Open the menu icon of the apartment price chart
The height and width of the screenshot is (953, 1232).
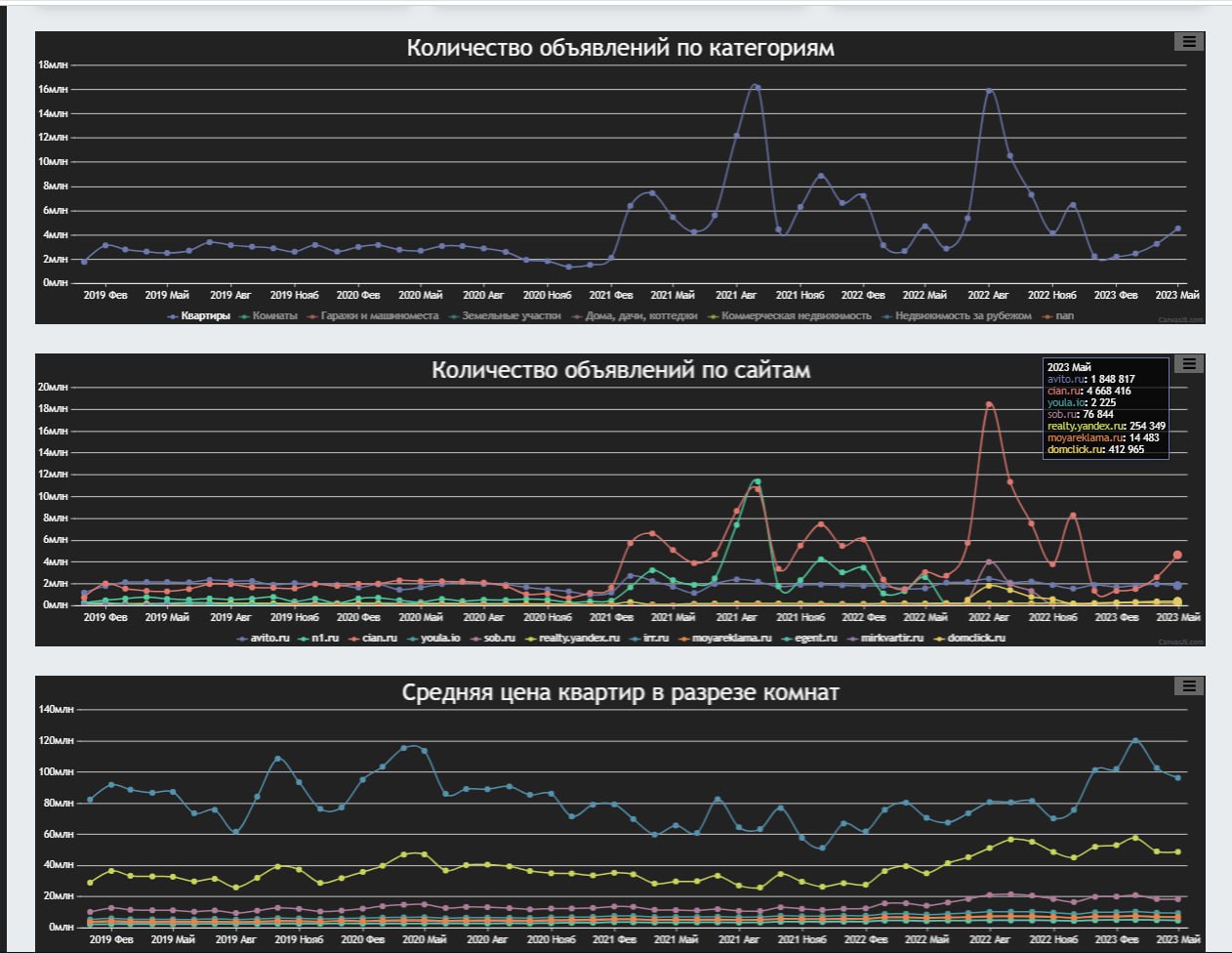click(x=1188, y=685)
